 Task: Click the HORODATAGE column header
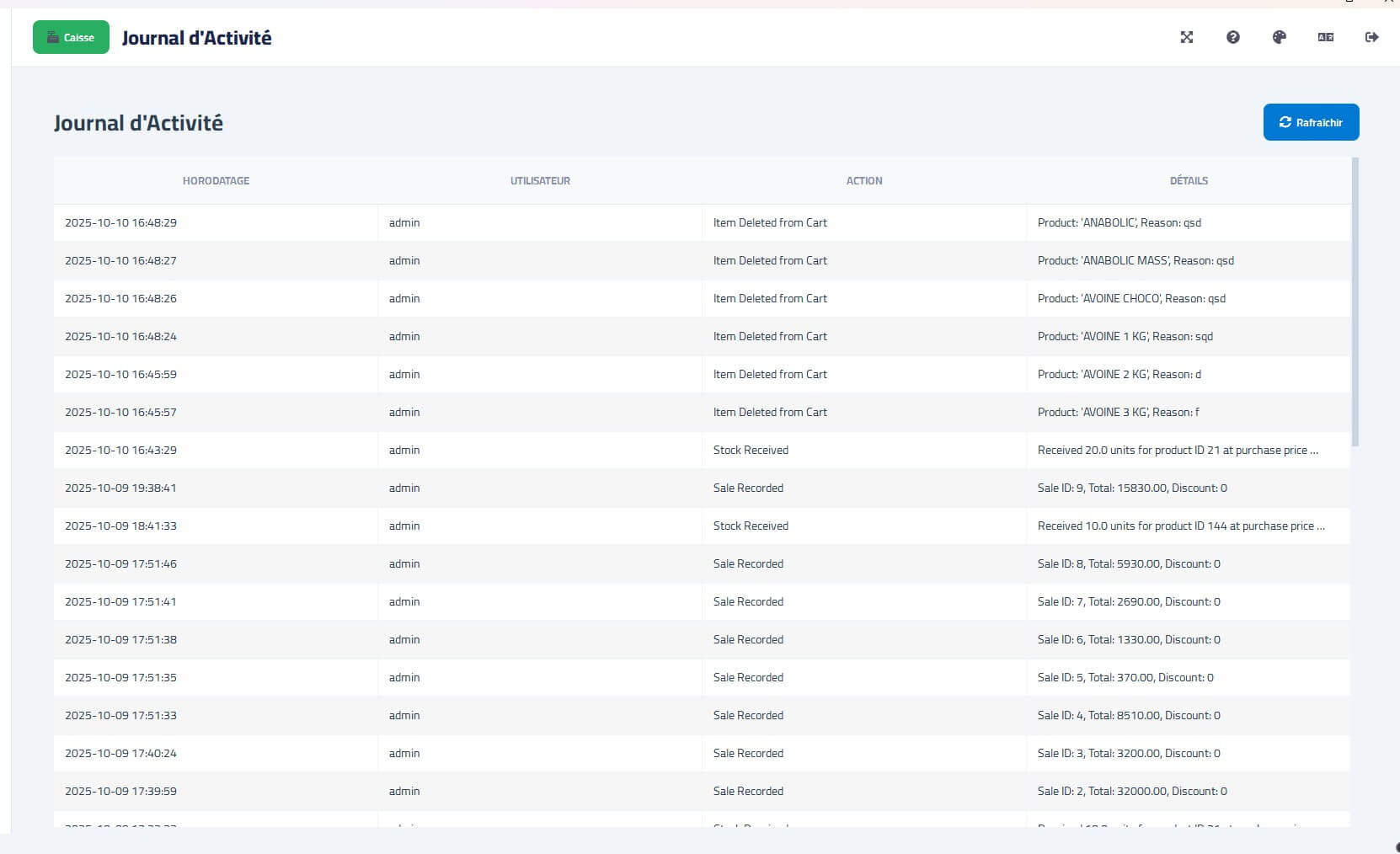[216, 181]
